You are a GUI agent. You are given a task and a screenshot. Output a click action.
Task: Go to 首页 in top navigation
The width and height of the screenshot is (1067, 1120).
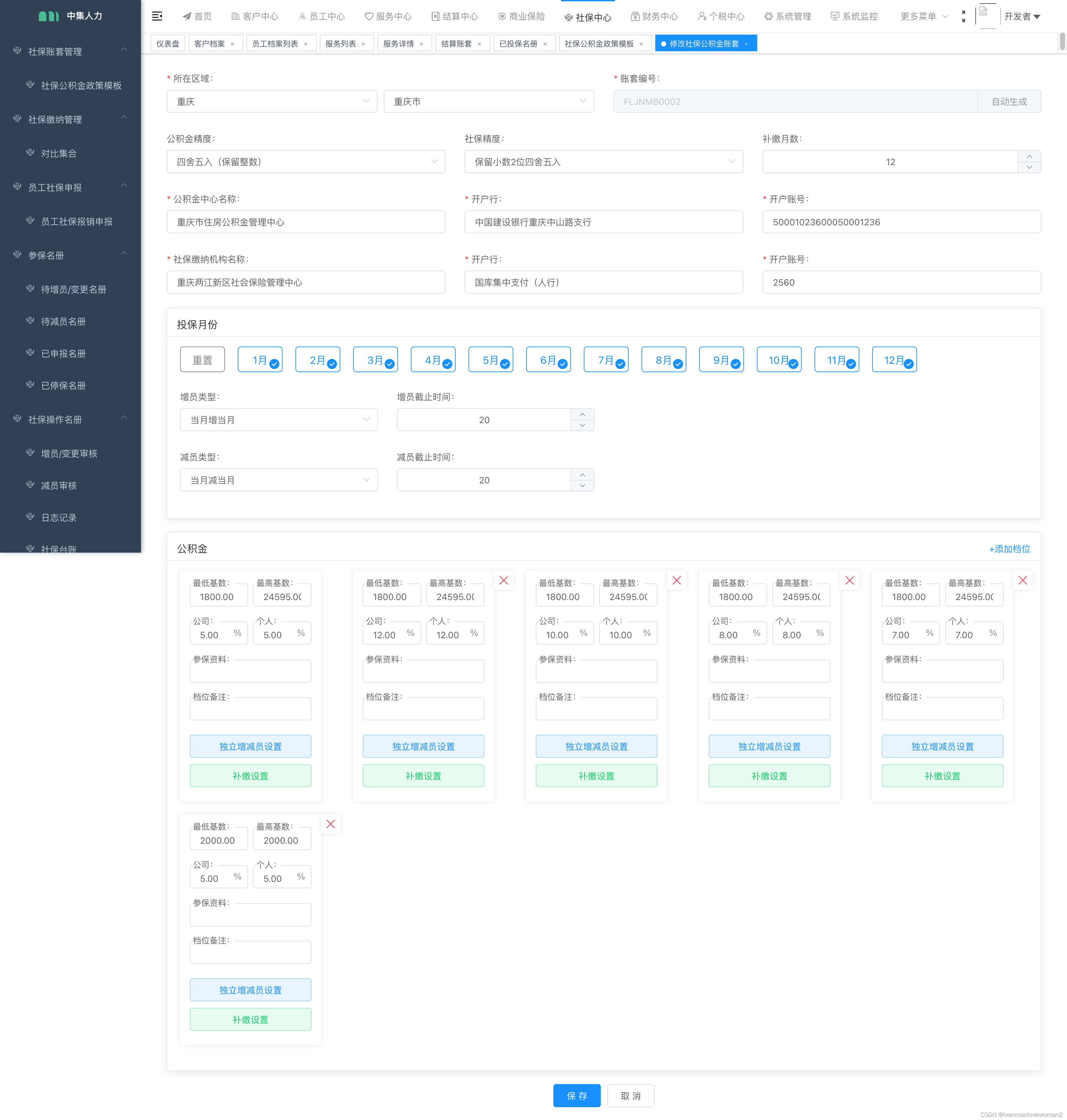pyautogui.click(x=197, y=16)
